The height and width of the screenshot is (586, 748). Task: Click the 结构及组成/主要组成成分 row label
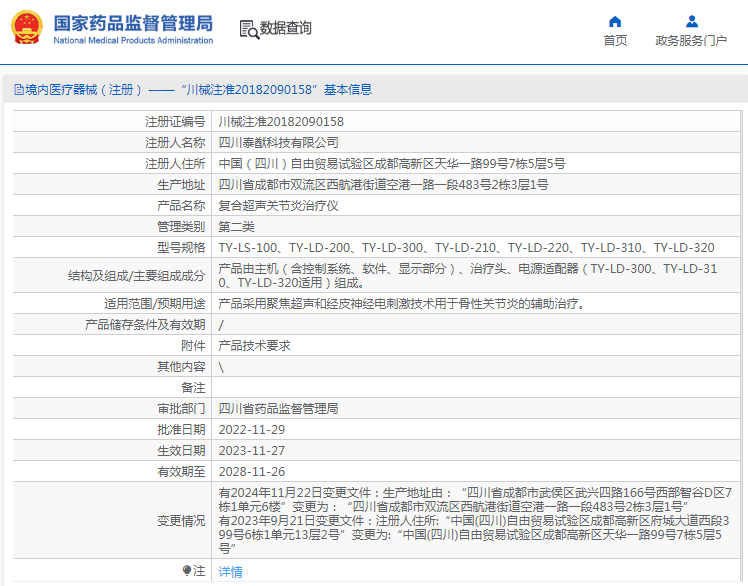pyautogui.click(x=136, y=275)
